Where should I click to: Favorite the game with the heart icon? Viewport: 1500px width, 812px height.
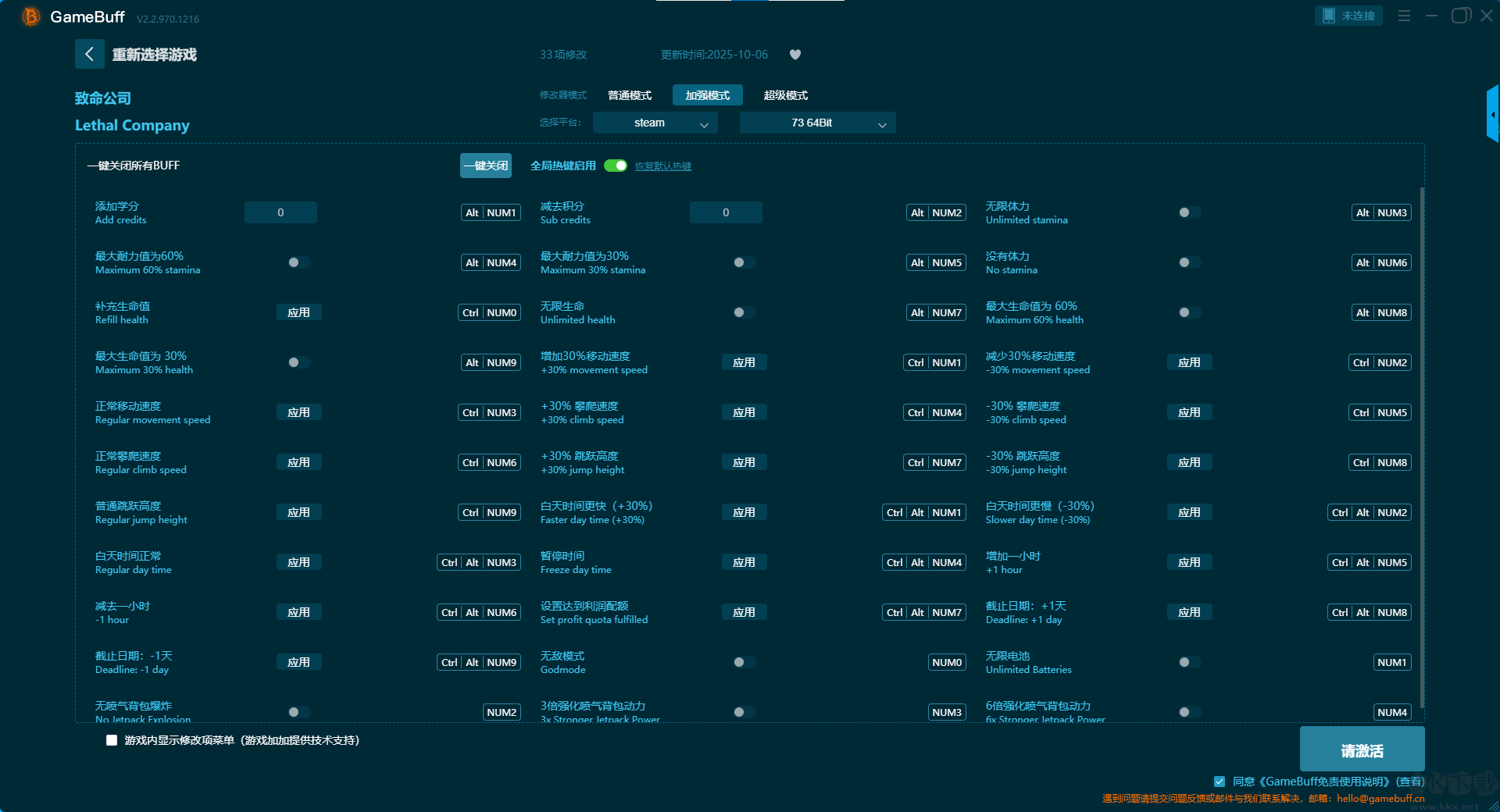pyautogui.click(x=795, y=55)
